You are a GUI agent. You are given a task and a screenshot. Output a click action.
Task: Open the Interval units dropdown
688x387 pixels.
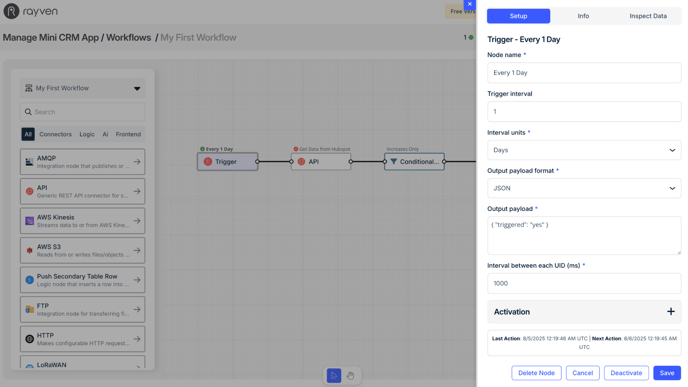(x=584, y=150)
